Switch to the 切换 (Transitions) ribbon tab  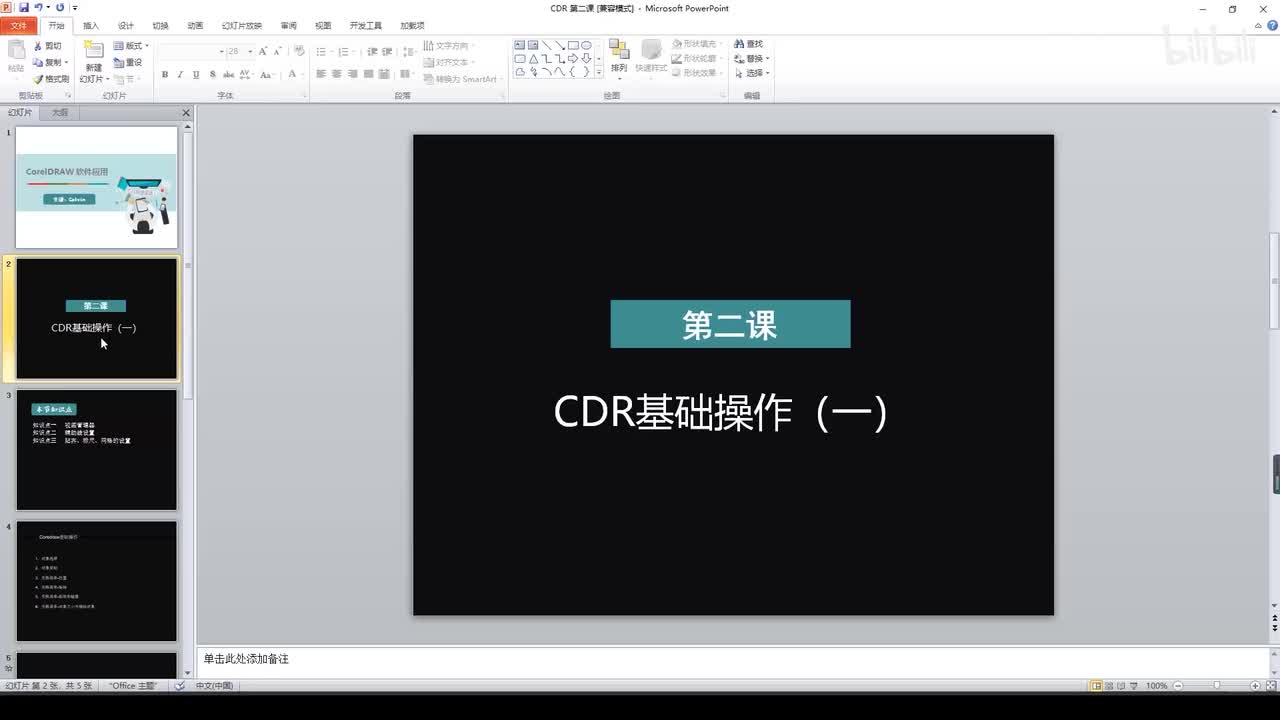coord(160,26)
